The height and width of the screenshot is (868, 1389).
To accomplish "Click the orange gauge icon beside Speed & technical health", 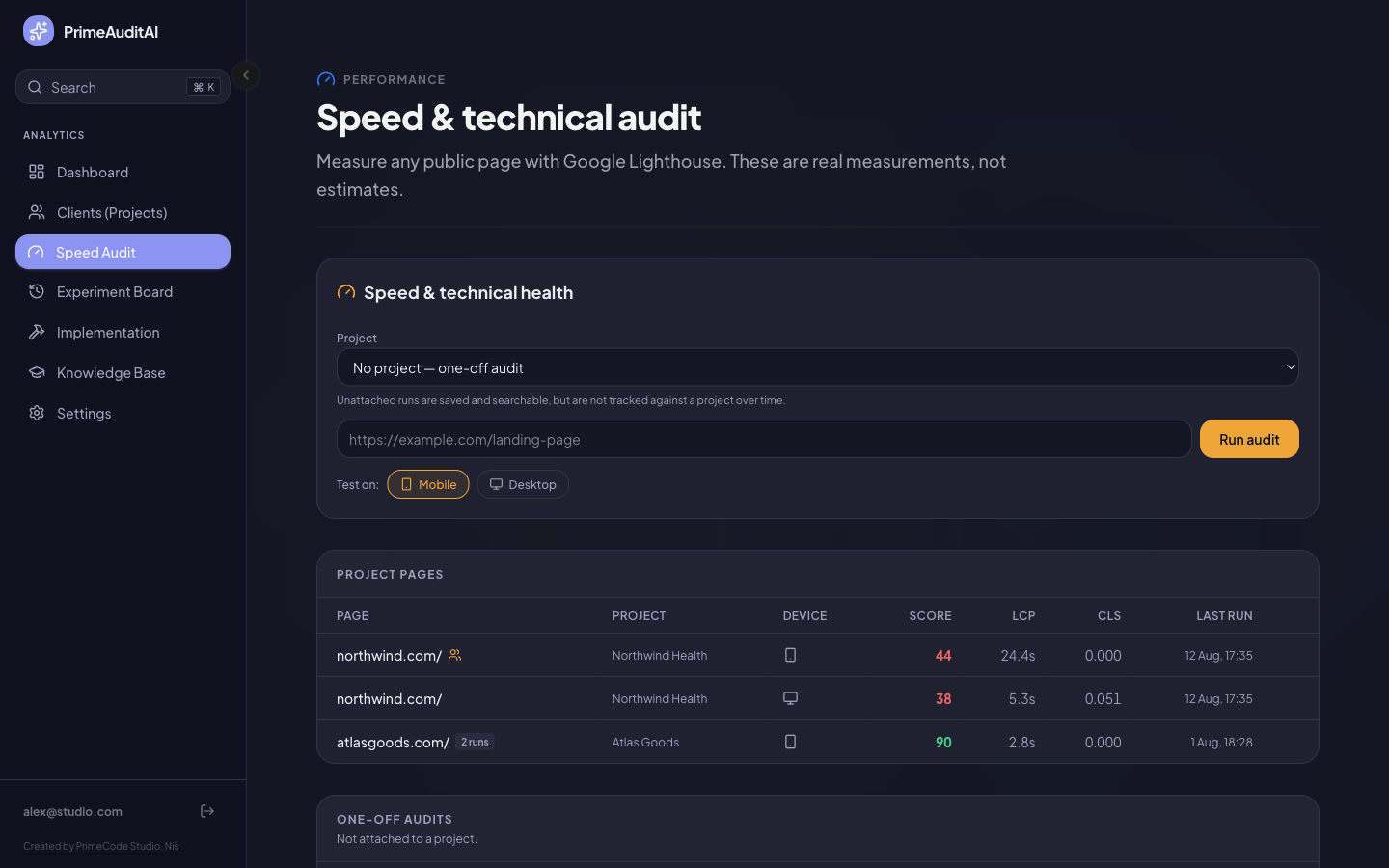I will 346,292.
